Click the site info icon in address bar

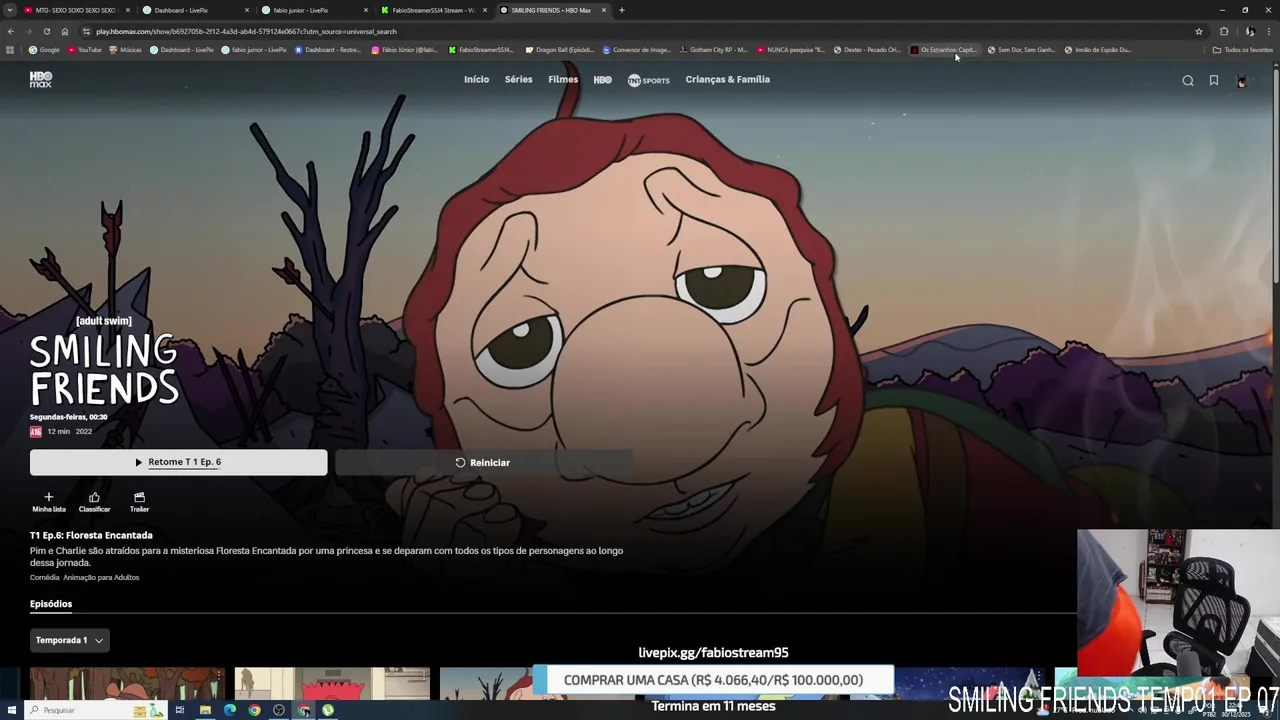tap(86, 31)
